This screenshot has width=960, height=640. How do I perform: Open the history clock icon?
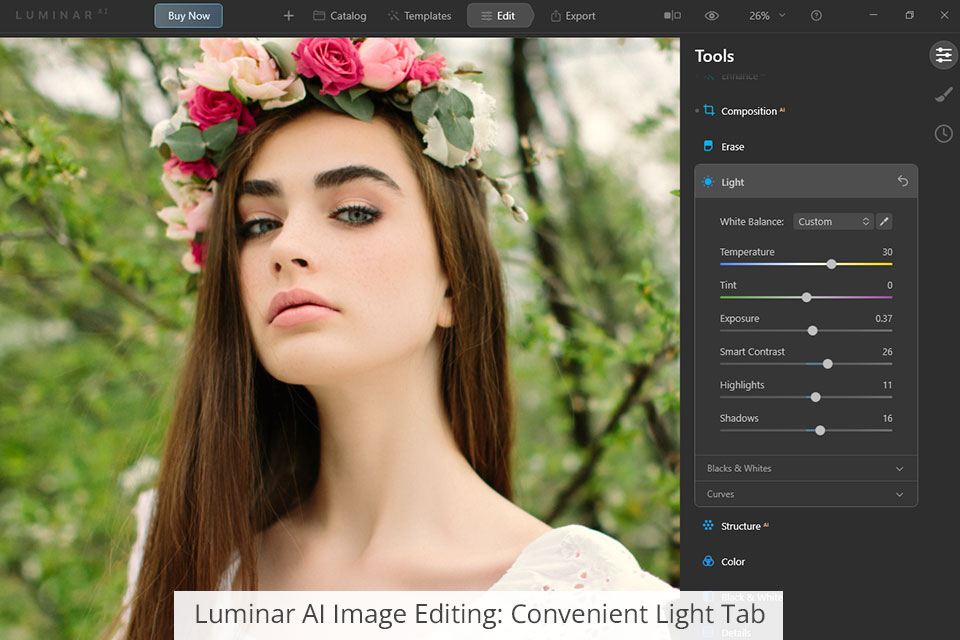click(943, 133)
